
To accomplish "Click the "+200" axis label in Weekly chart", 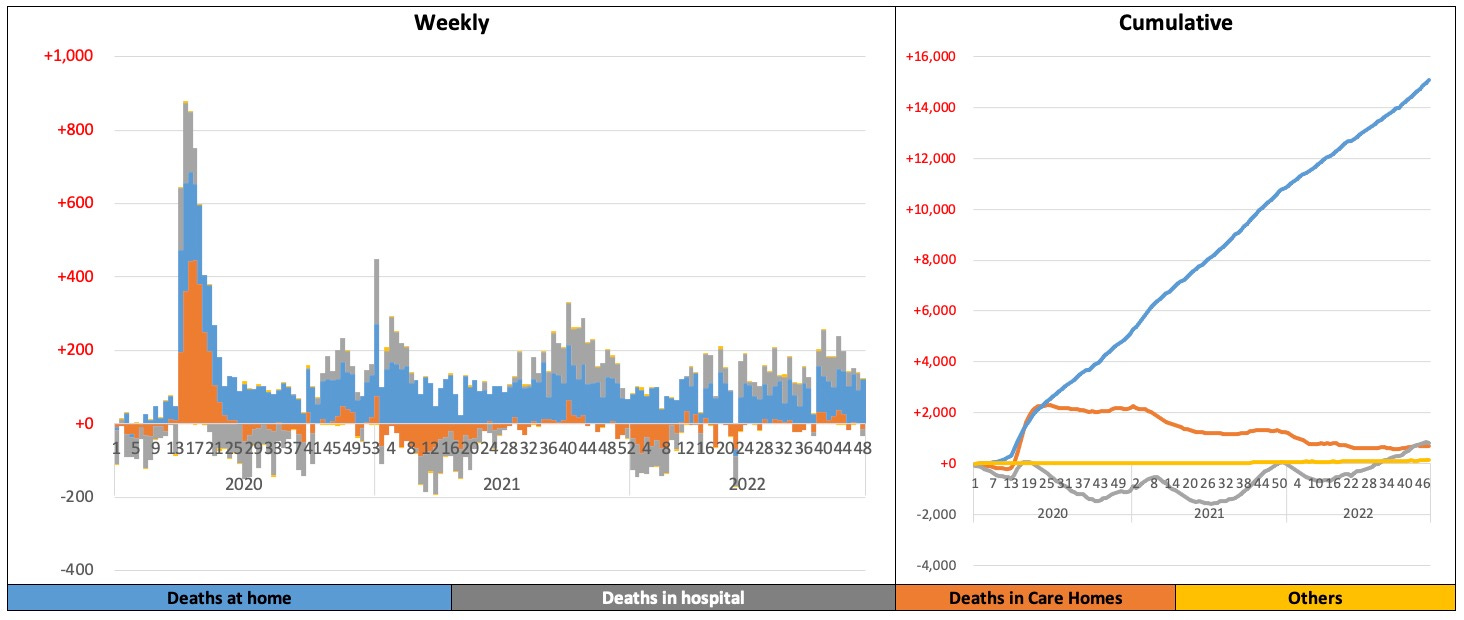I will pos(75,350).
